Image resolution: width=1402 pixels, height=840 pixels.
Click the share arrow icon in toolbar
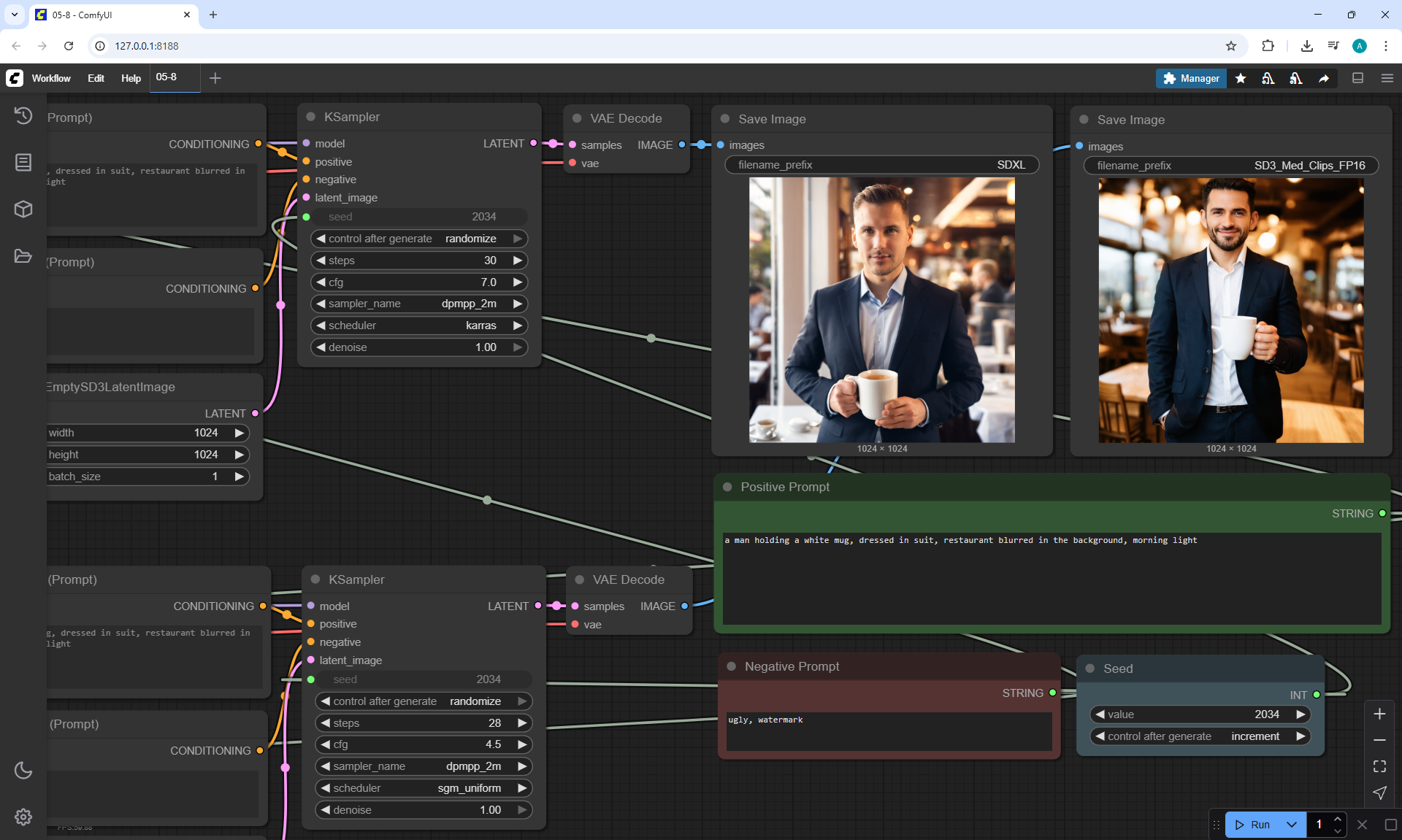click(1324, 78)
